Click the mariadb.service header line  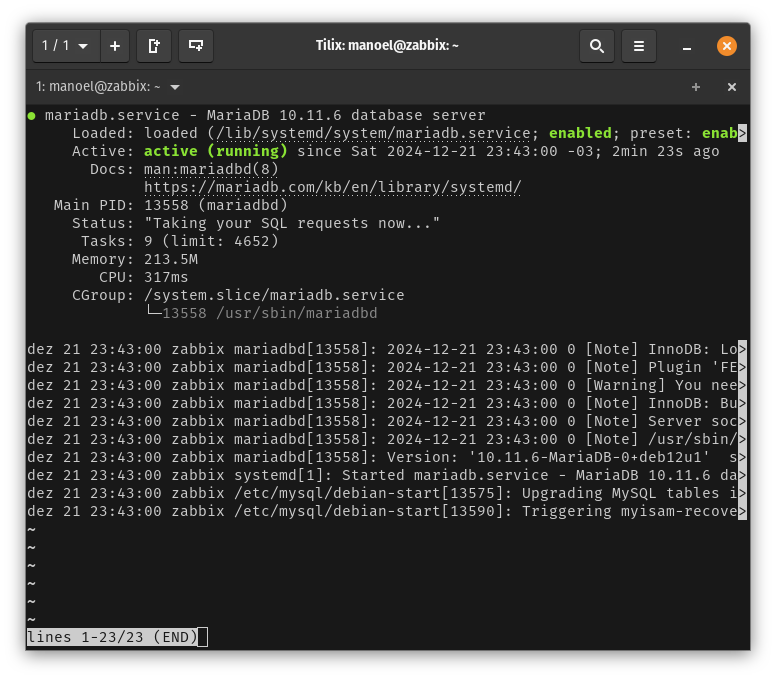click(265, 115)
